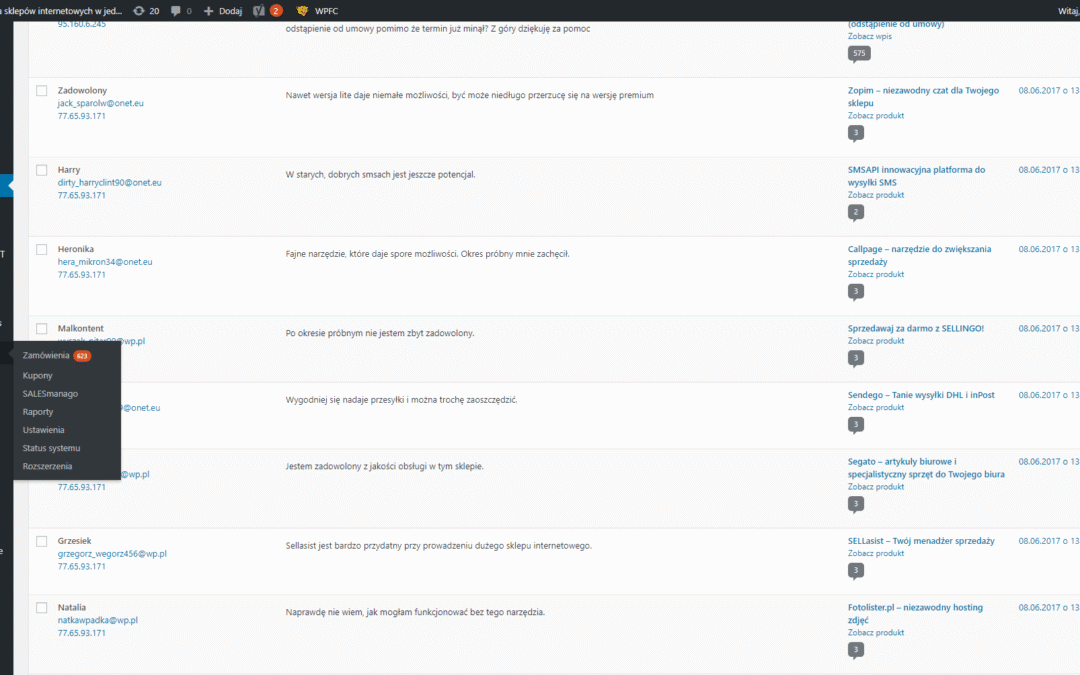Open the SELLasist – Twój menadżer sprzedaży link
1080x675 pixels.
921,541
